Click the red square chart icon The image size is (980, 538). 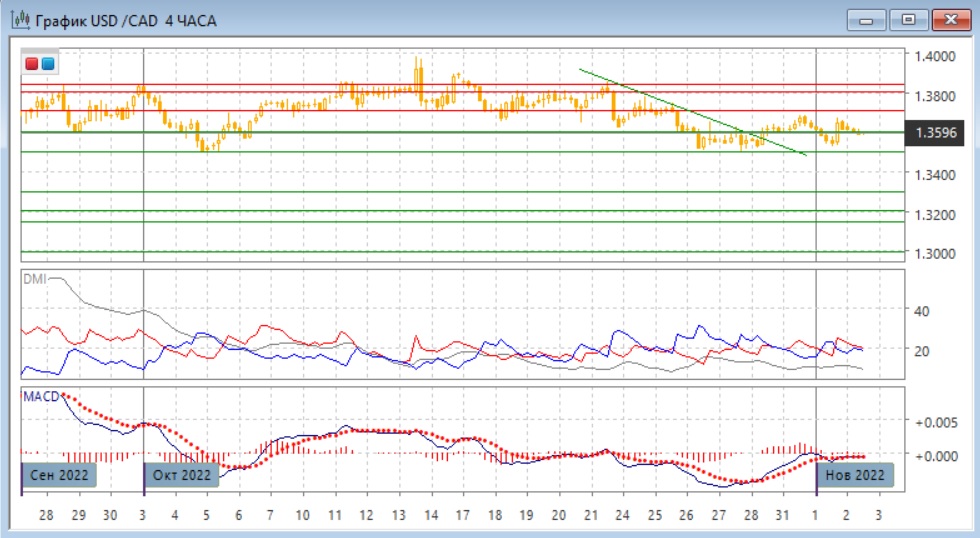point(33,65)
